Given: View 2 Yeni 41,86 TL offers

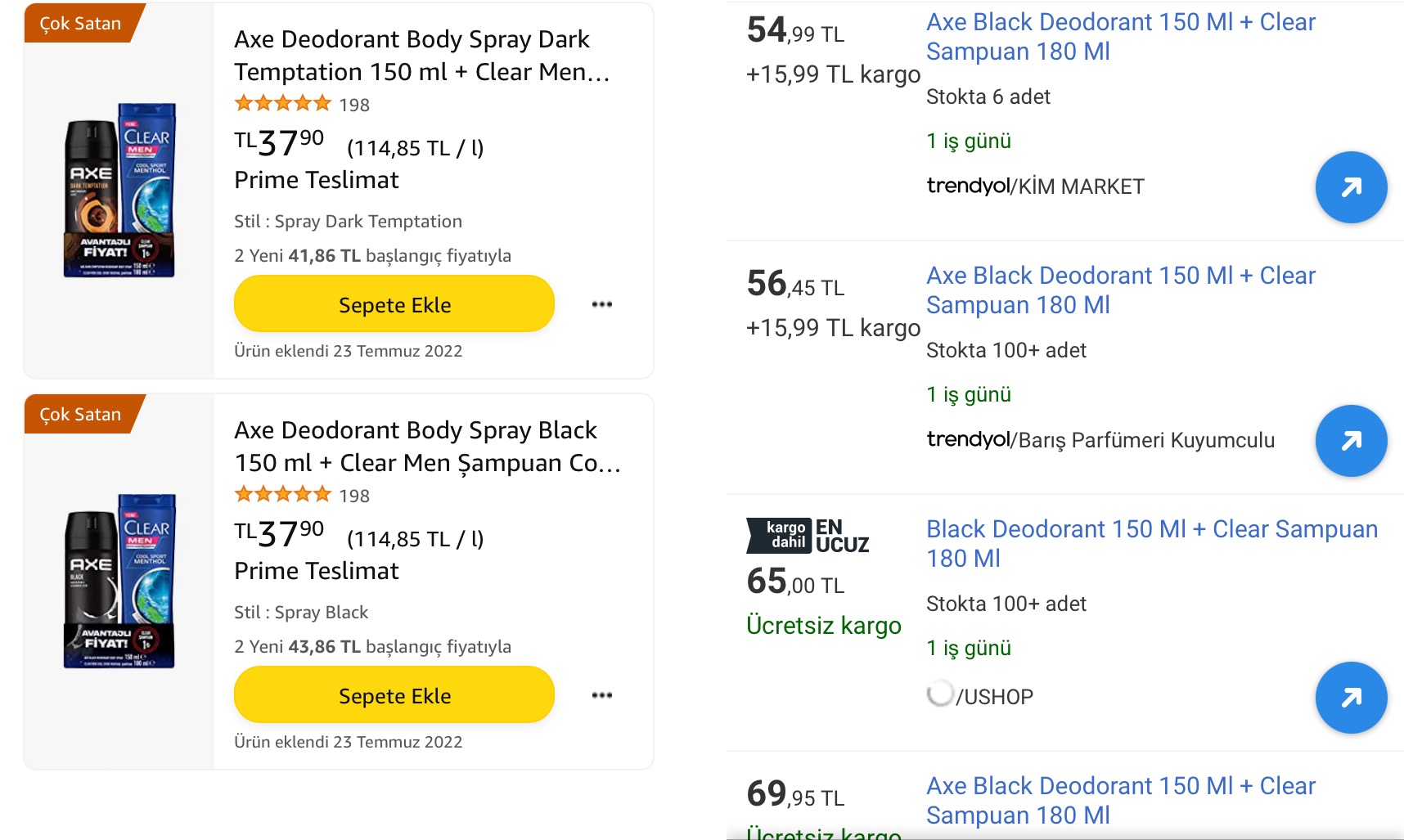Looking at the screenshot, I should [372, 256].
